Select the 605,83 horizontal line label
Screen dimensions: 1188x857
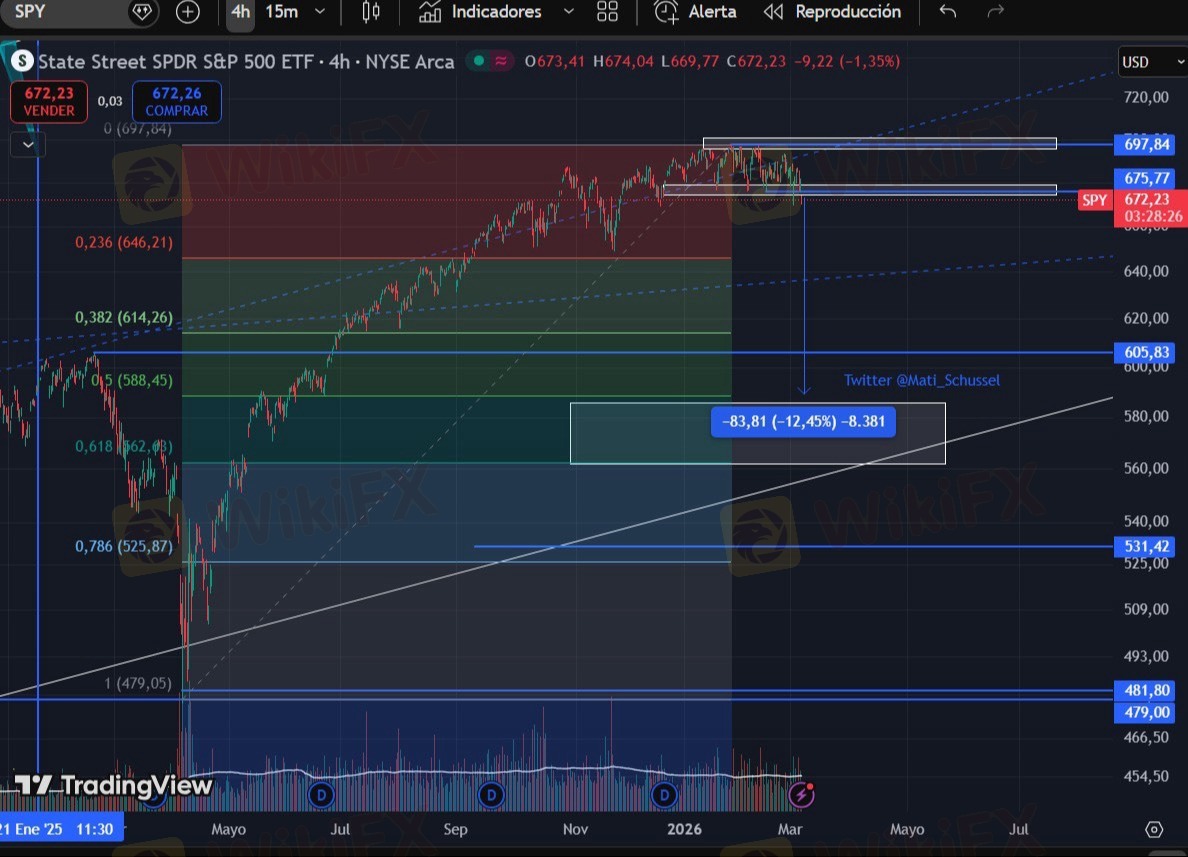1146,352
